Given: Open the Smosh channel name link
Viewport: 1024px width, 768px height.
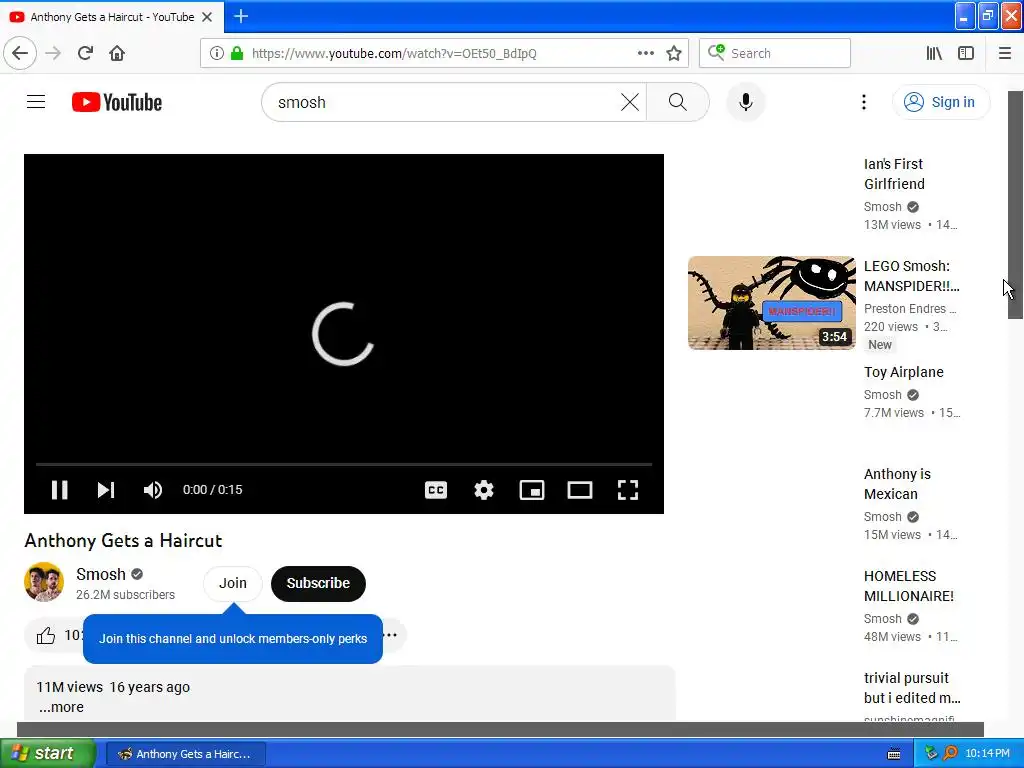Looking at the screenshot, I should pyautogui.click(x=101, y=574).
